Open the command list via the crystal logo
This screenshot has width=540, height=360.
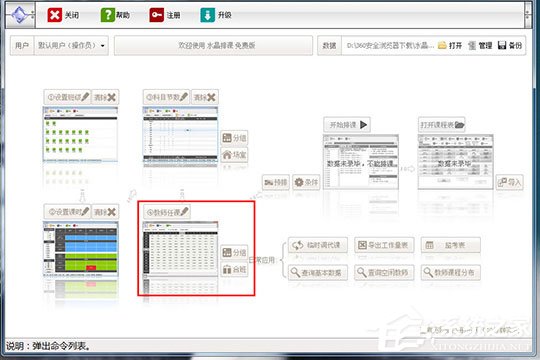click(x=20, y=15)
